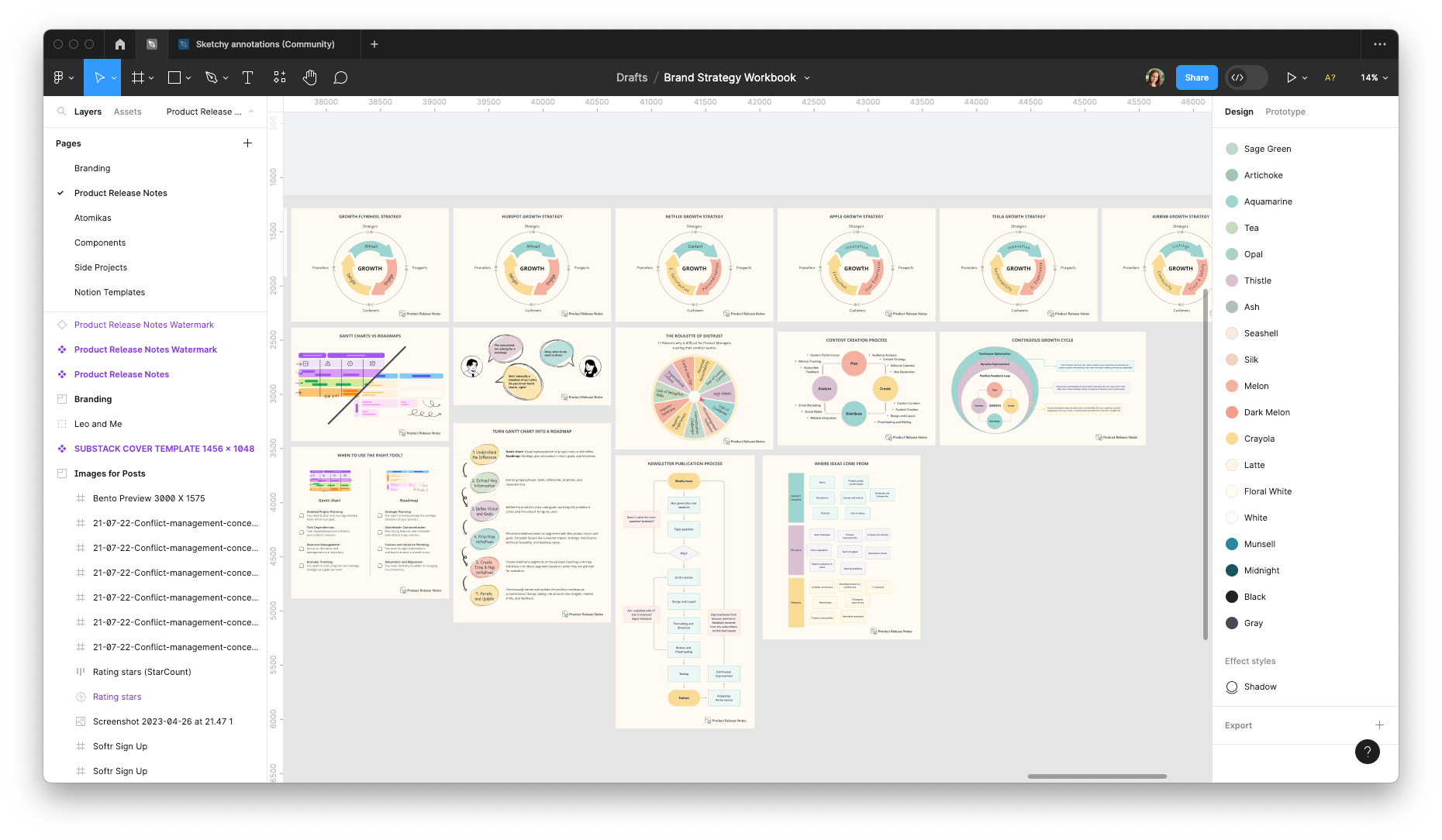Select the Move tool
1442x840 pixels.
click(99, 77)
